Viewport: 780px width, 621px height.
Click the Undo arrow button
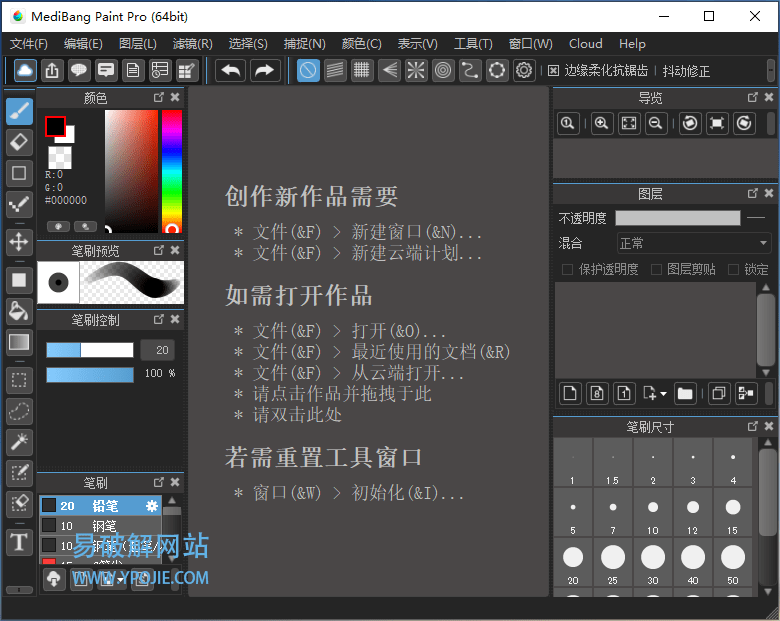[x=231, y=70]
